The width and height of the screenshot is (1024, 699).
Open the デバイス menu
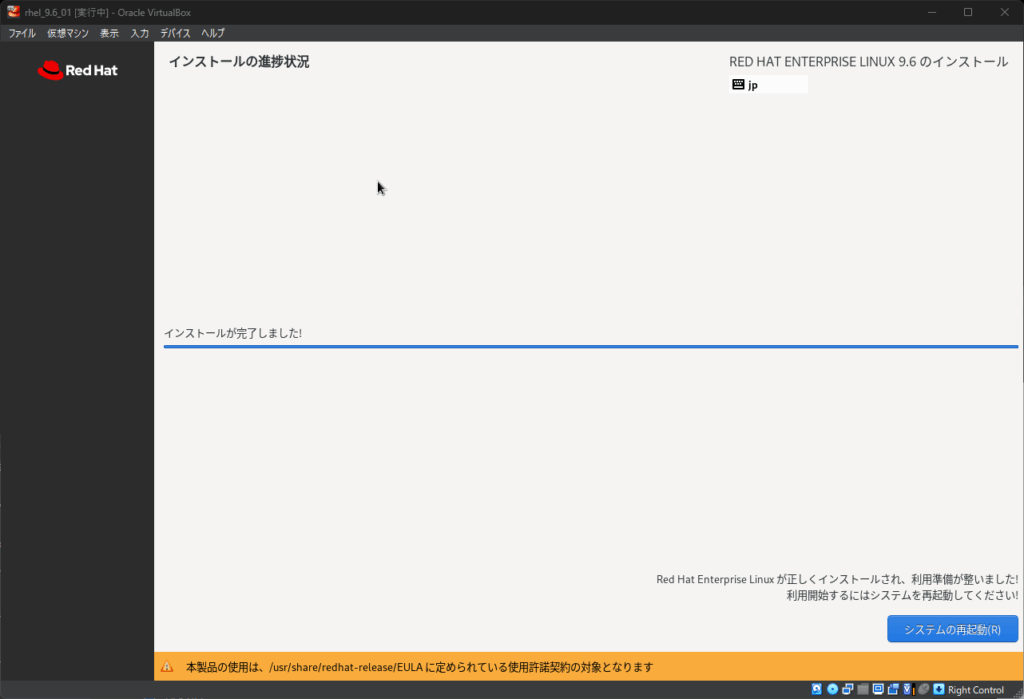pos(175,33)
